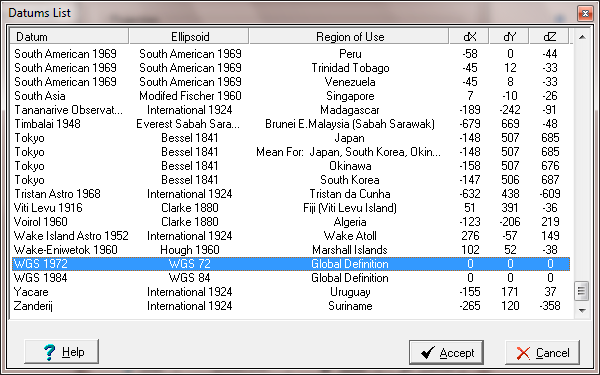This screenshot has height=375, width=600.
Task: Click the -609 dZ value
Action: point(549,194)
